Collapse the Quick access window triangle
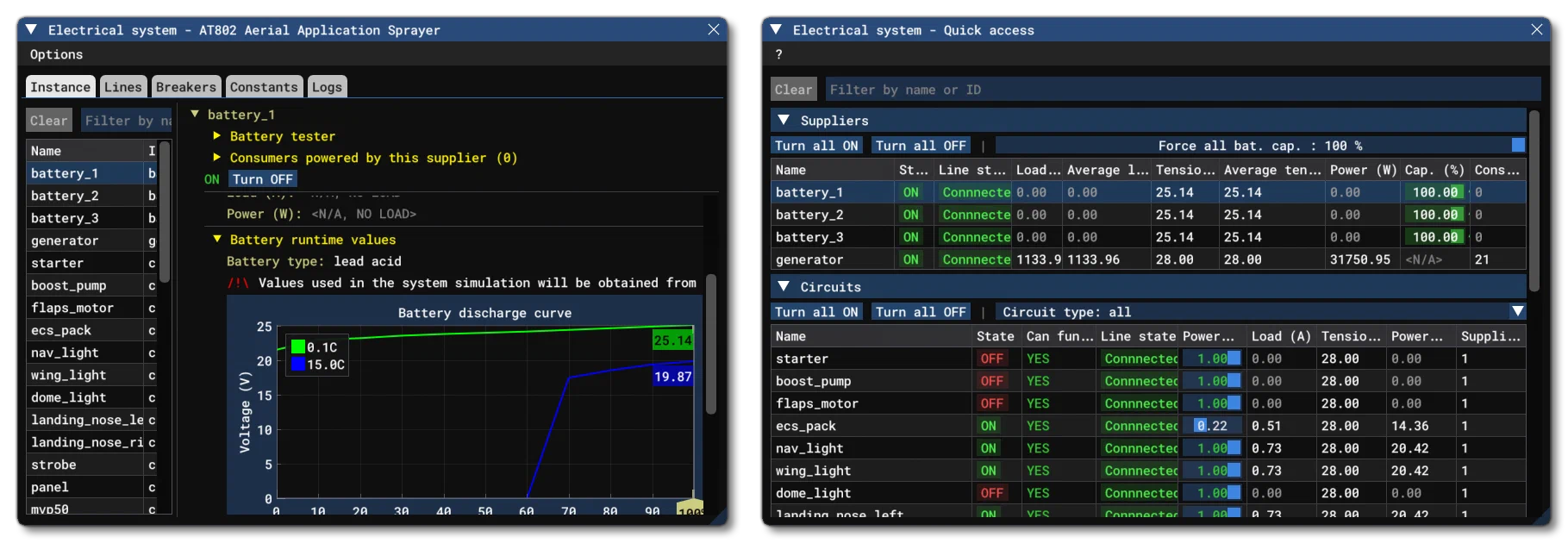 [x=776, y=29]
